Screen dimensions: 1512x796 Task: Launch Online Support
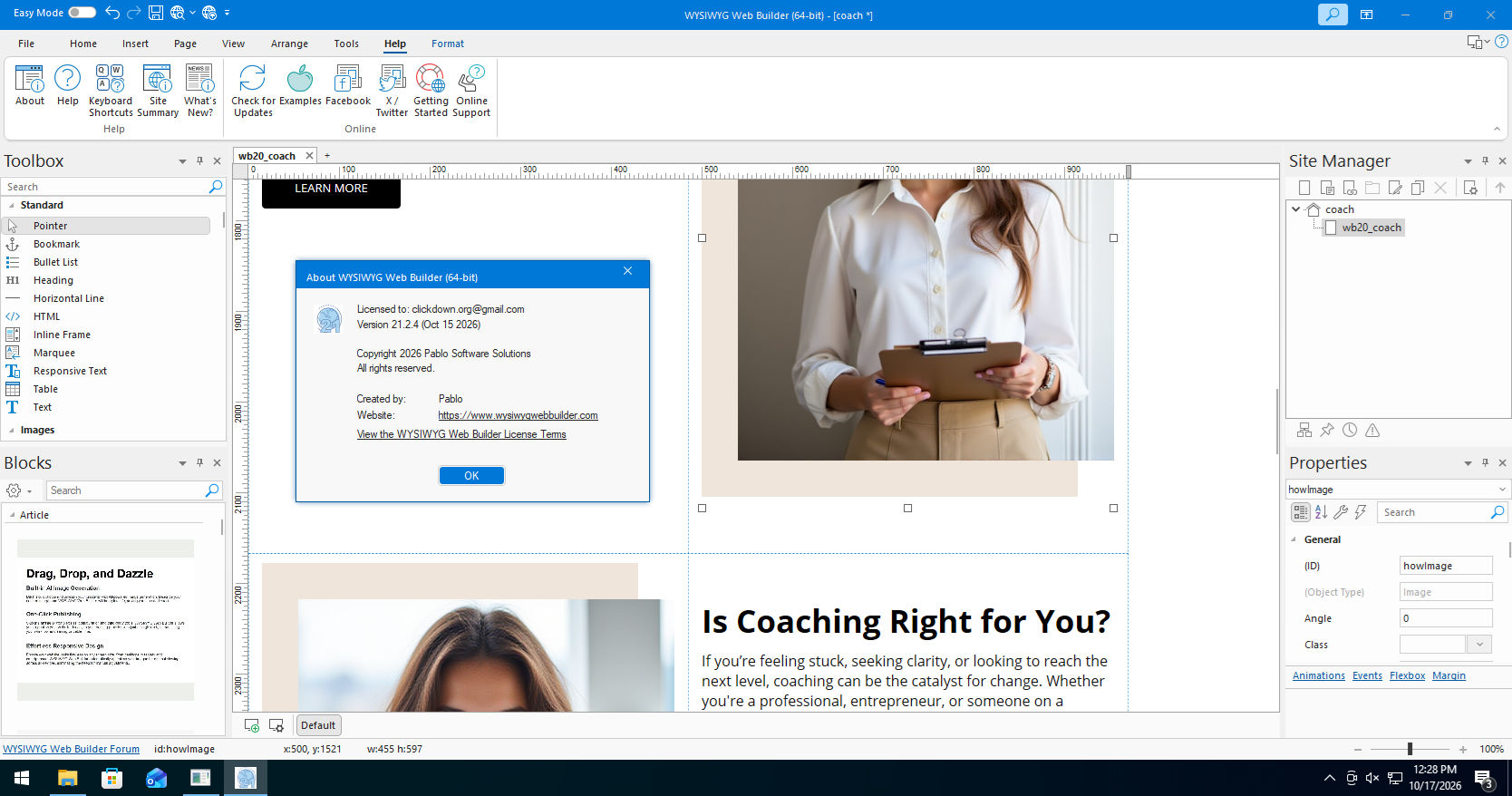[471, 91]
